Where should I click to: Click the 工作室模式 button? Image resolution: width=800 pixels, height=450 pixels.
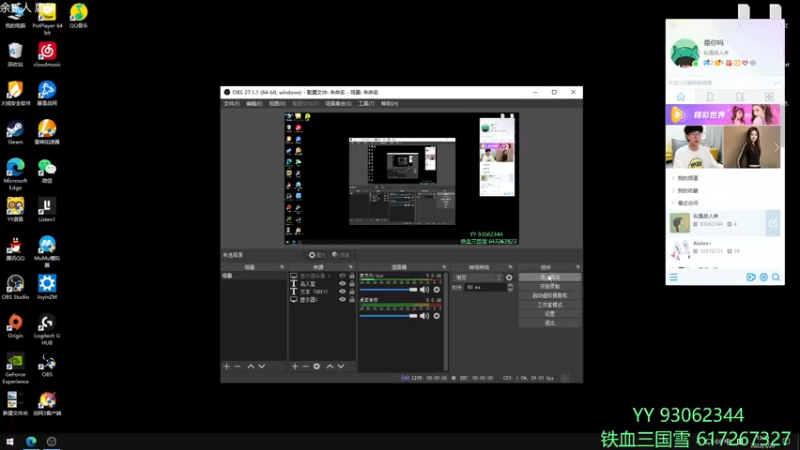[x=549, y=305]
